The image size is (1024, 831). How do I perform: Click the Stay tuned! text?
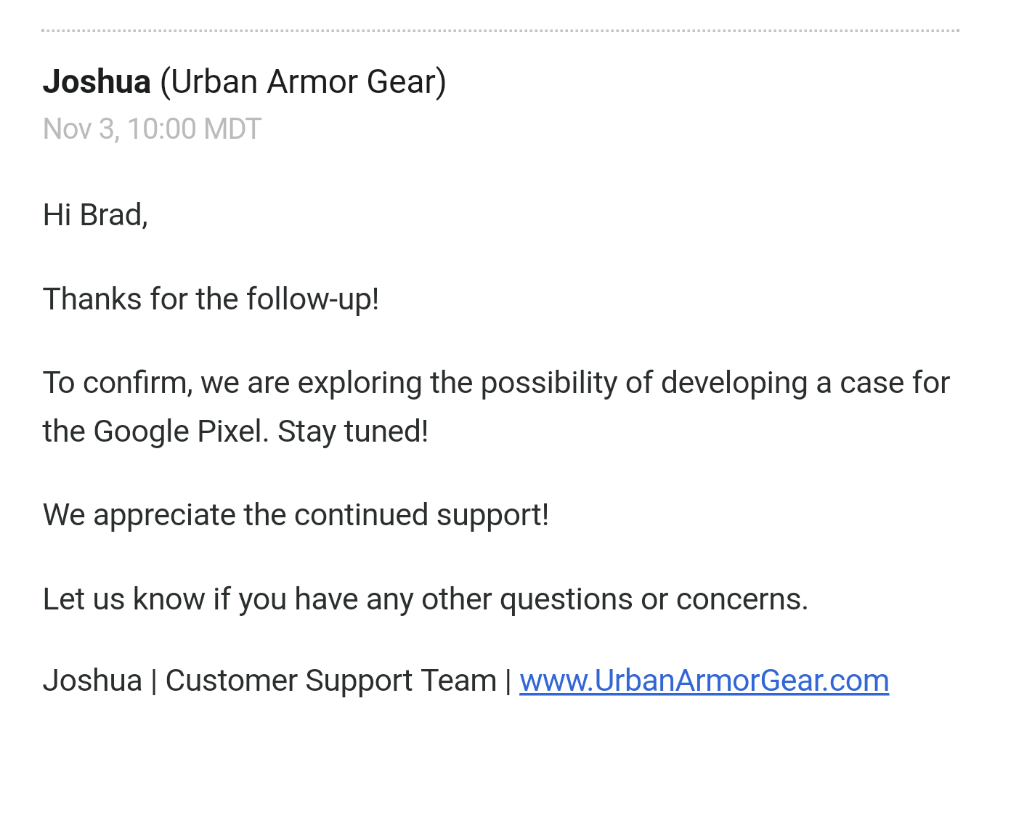pos(353,432)
